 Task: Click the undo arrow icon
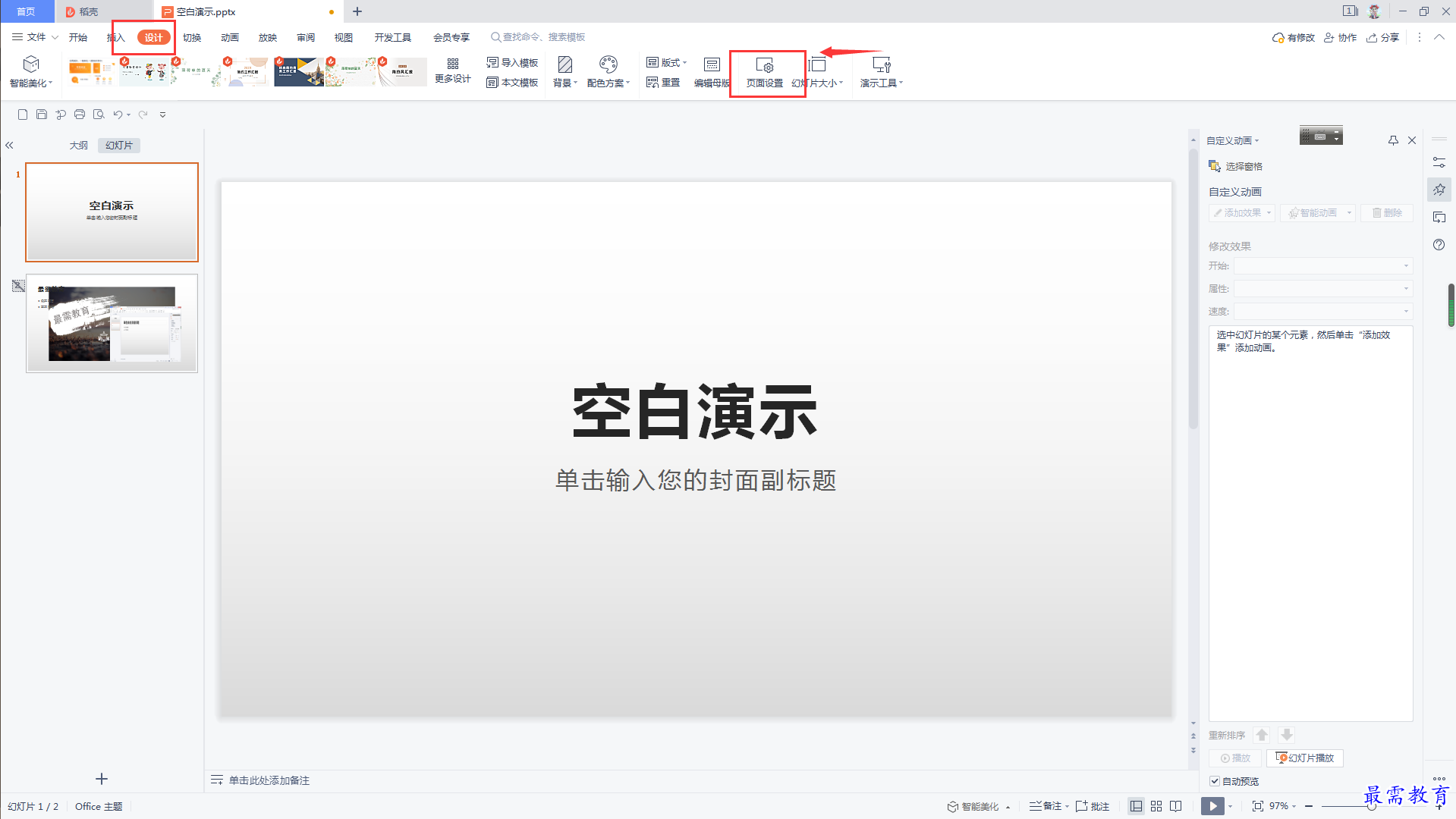click(118, 115)
